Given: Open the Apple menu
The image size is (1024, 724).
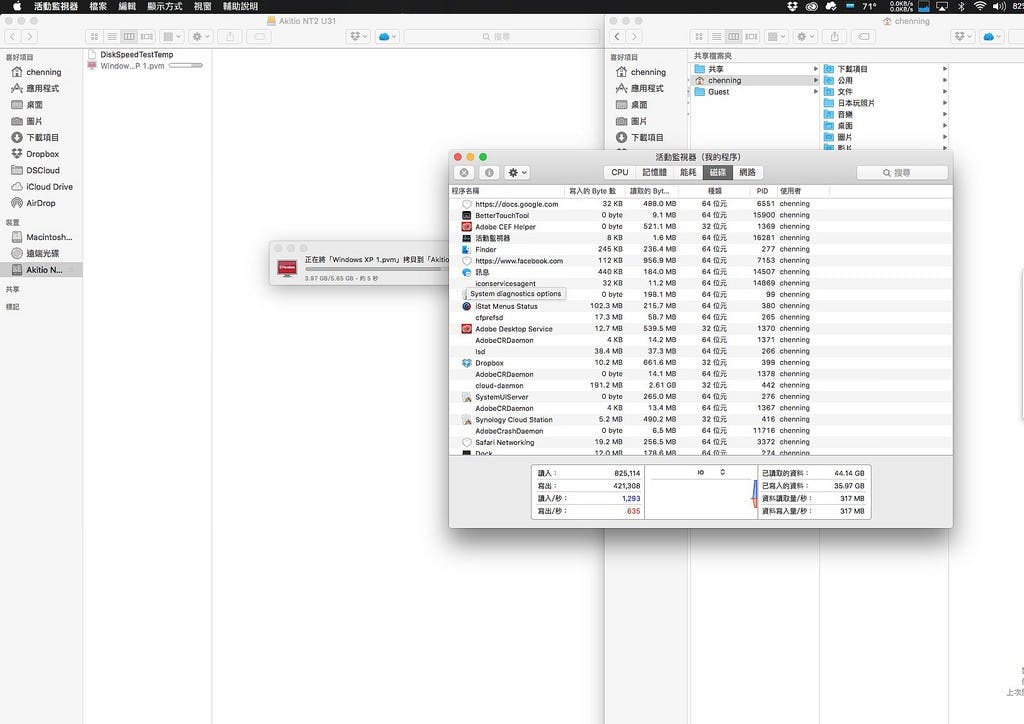Looking at the screenshot, I should click(x=17, y=7).
